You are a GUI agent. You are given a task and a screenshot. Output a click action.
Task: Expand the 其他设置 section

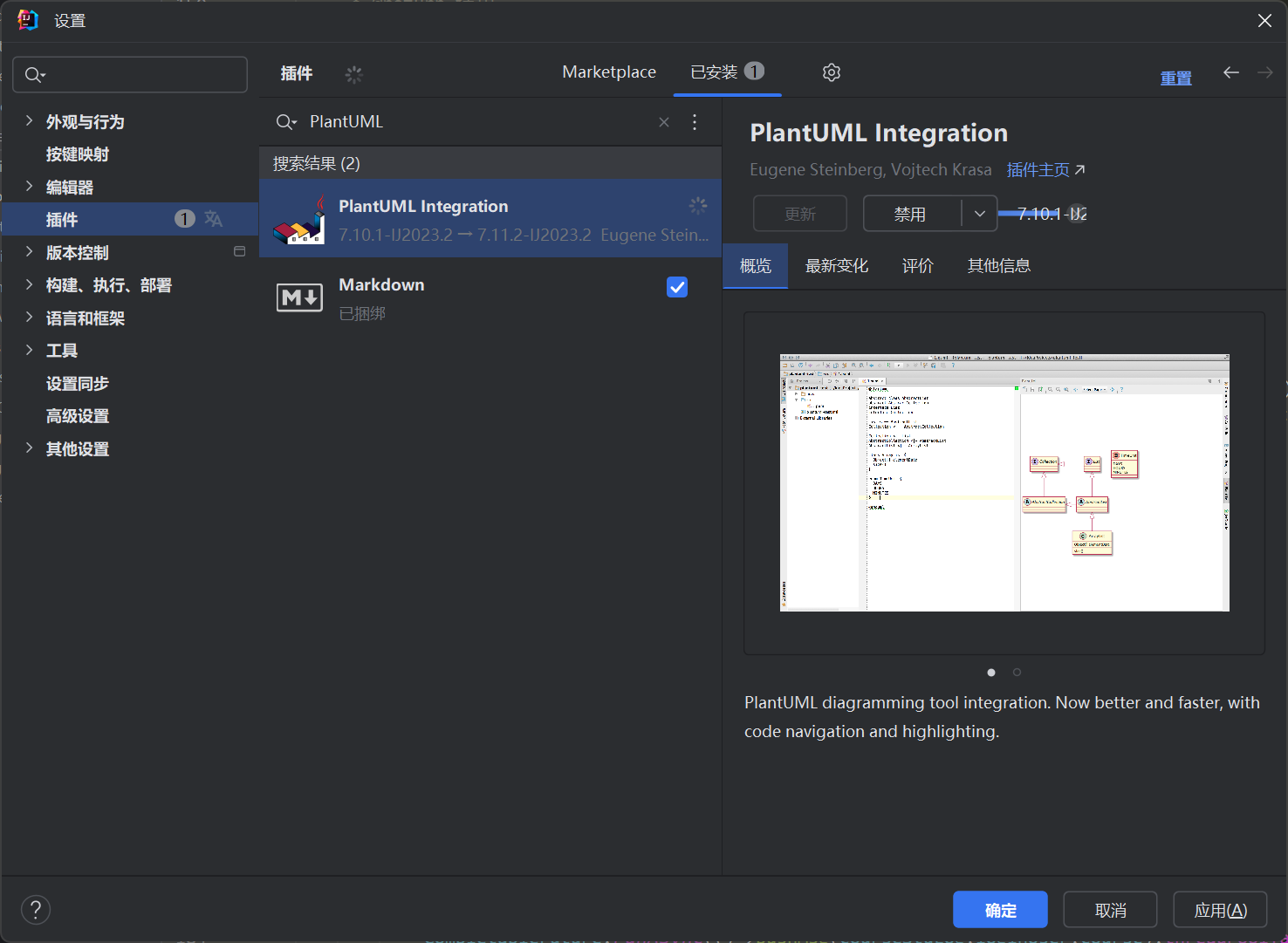[29, 448]
